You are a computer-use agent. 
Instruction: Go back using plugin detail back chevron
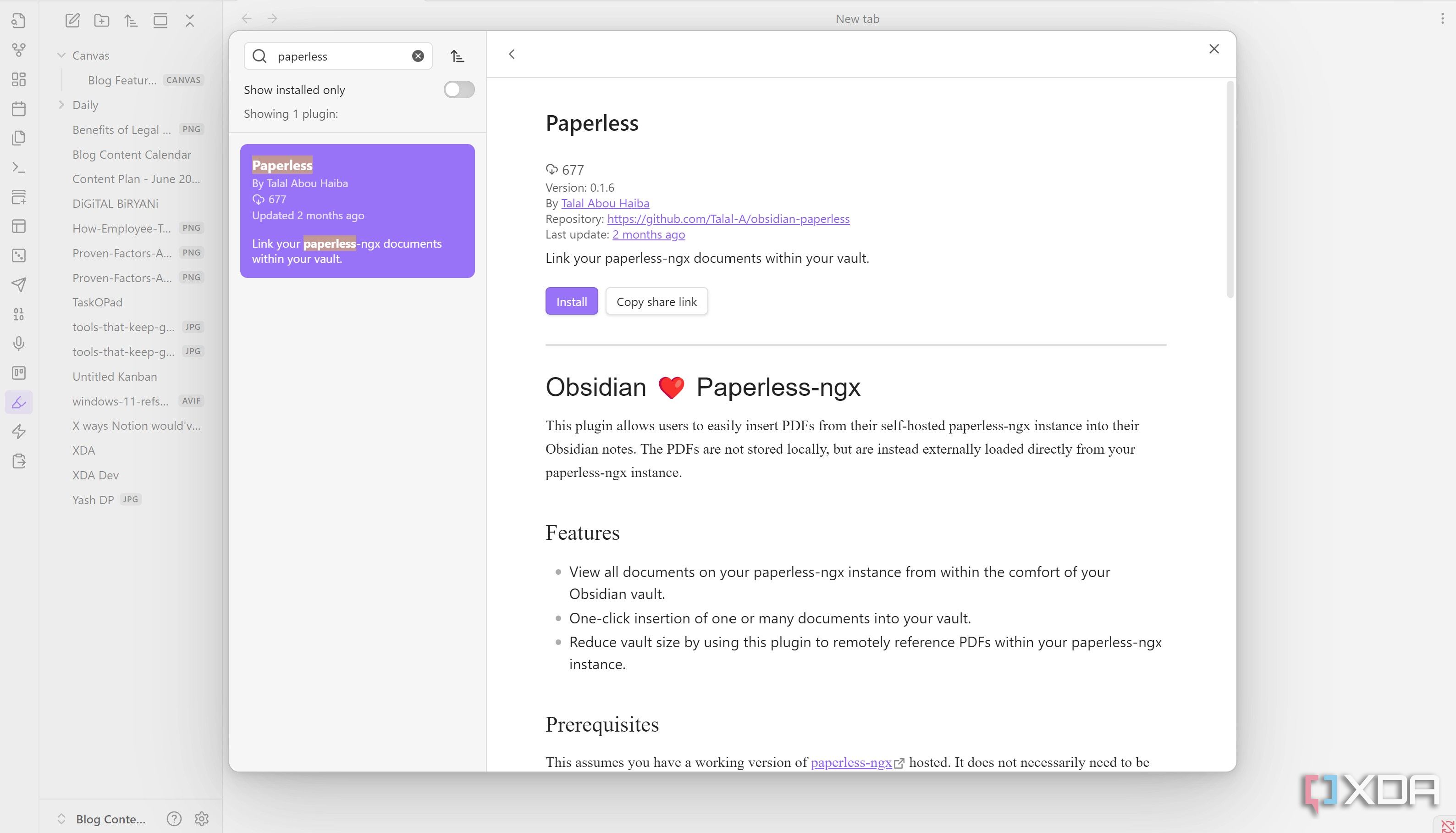coord(512,54)
